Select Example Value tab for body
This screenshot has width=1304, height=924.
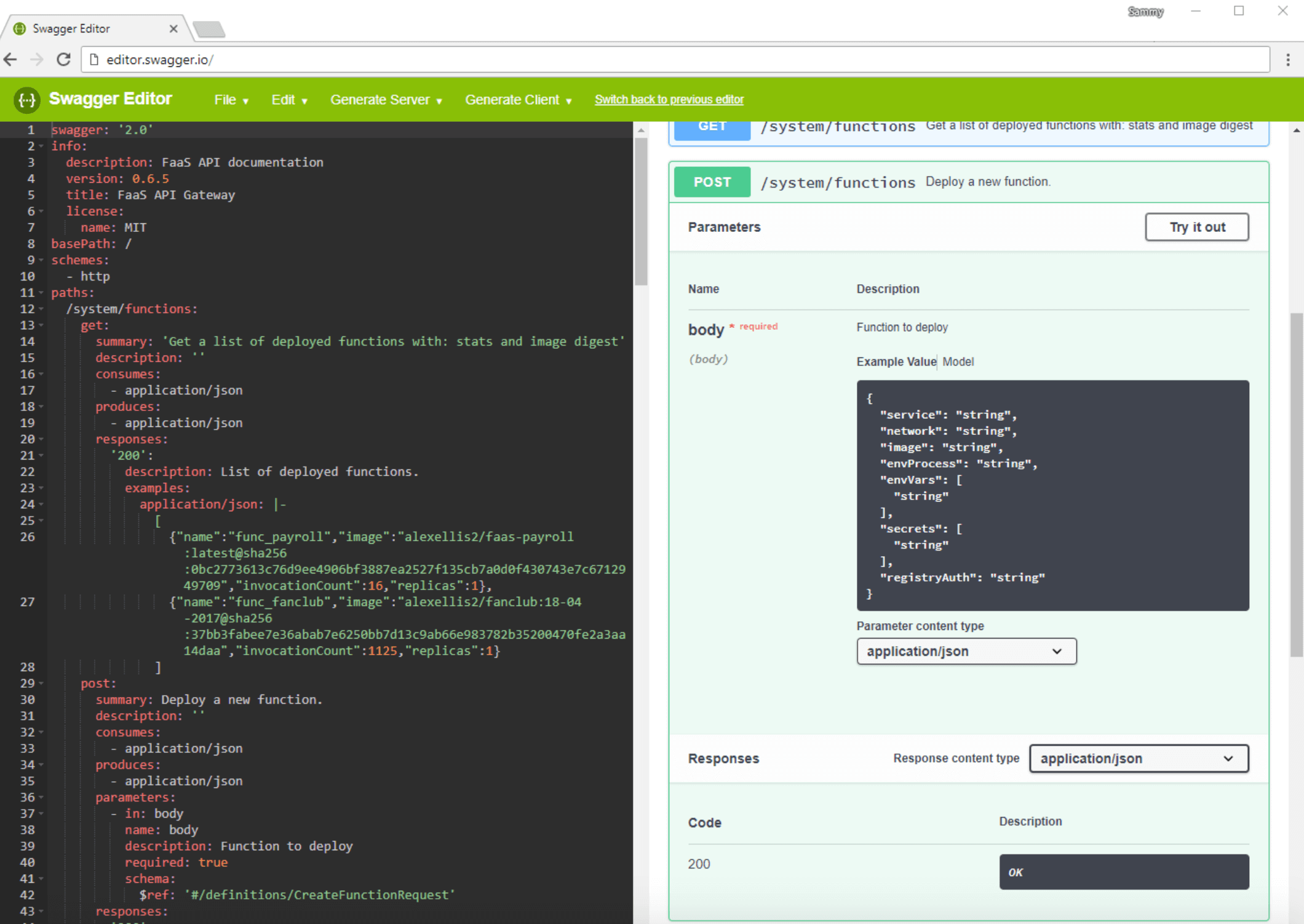click(895, 361)
